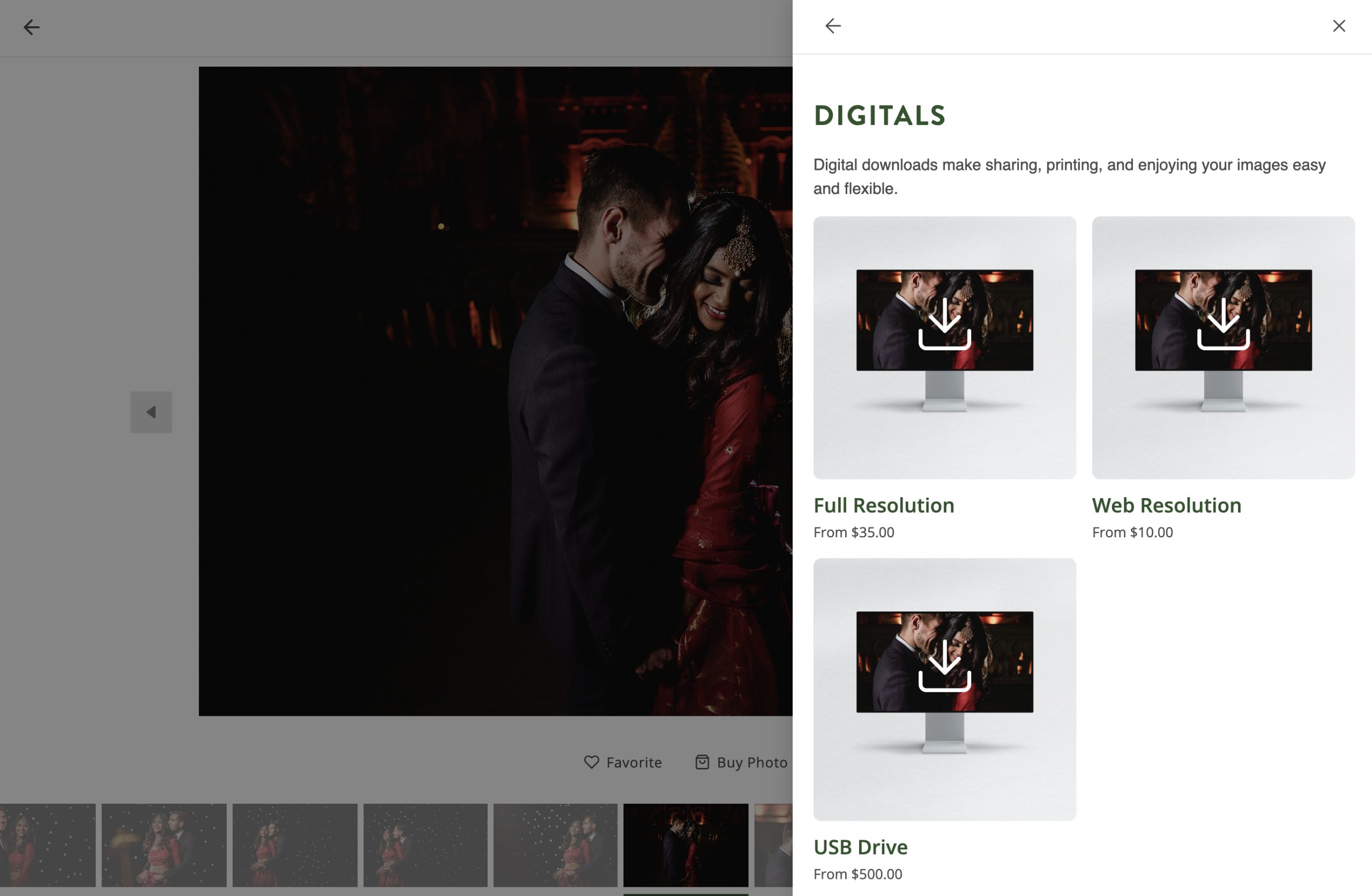Click the download icon on the Web Resolution image

(x=1222, y=323)
